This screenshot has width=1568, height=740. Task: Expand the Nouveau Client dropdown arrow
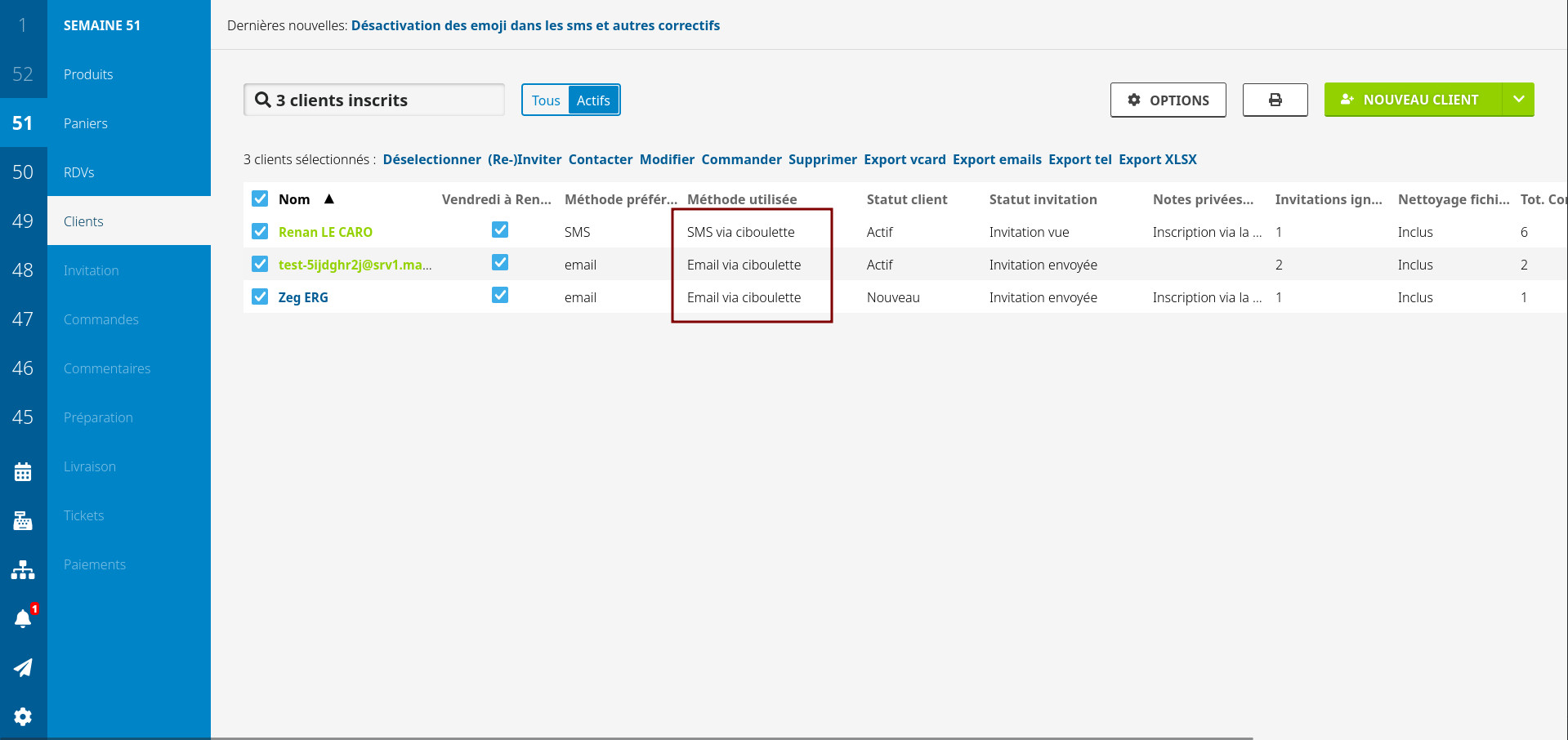[x=1518, y=100]
